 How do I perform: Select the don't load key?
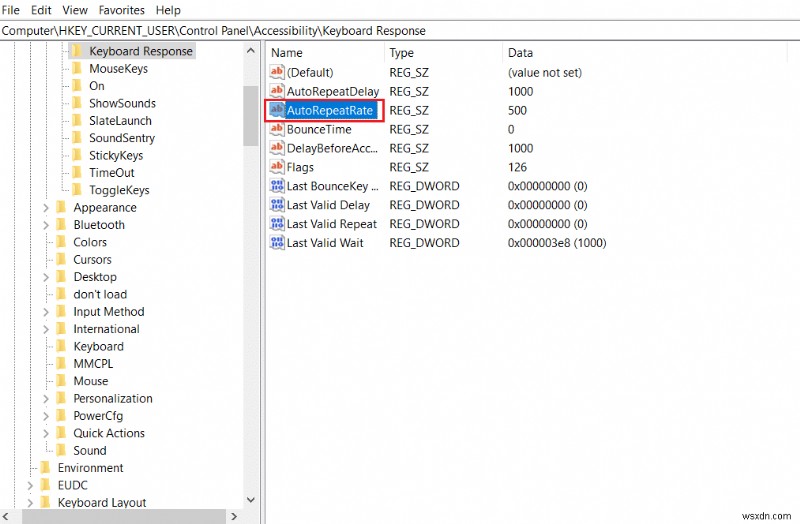coord(100,294)
